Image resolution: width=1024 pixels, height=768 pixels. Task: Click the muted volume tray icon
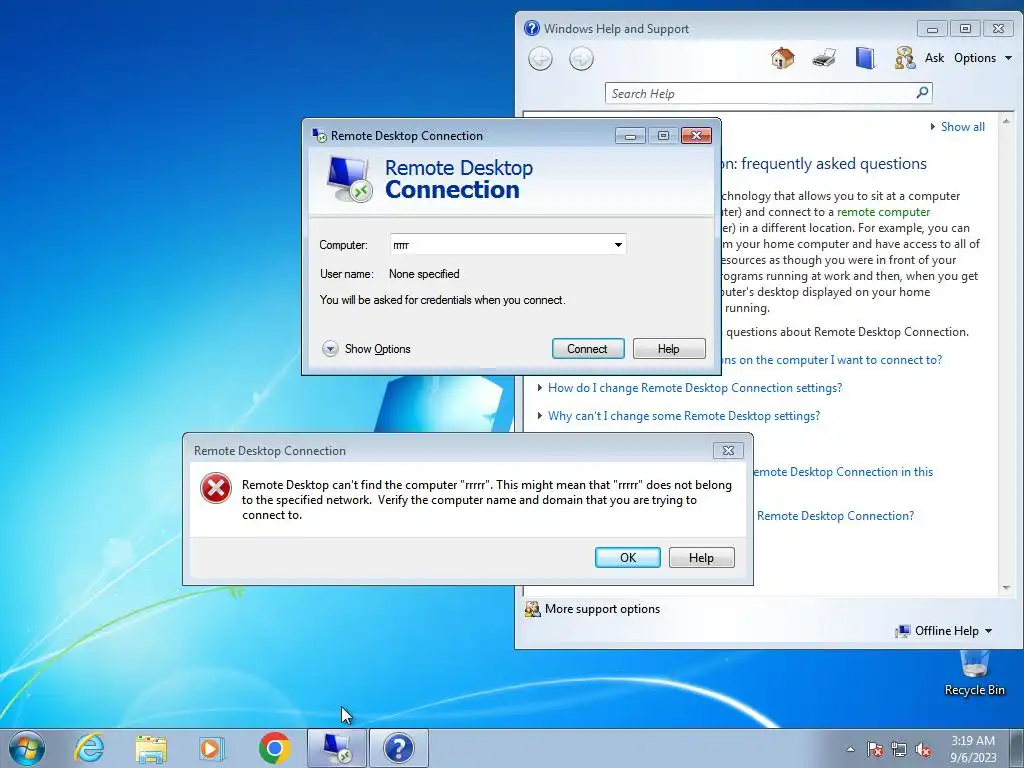pyautogui.click(x=923, y=749)
